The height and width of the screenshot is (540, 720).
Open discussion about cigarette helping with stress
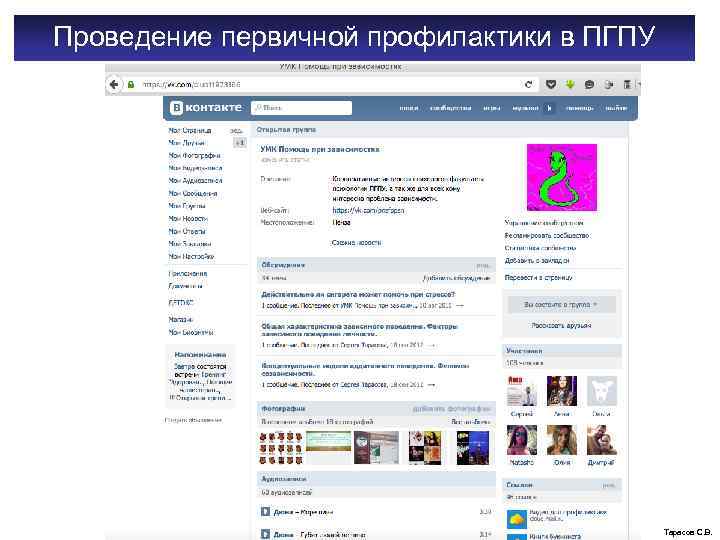[x=358, y=294]
